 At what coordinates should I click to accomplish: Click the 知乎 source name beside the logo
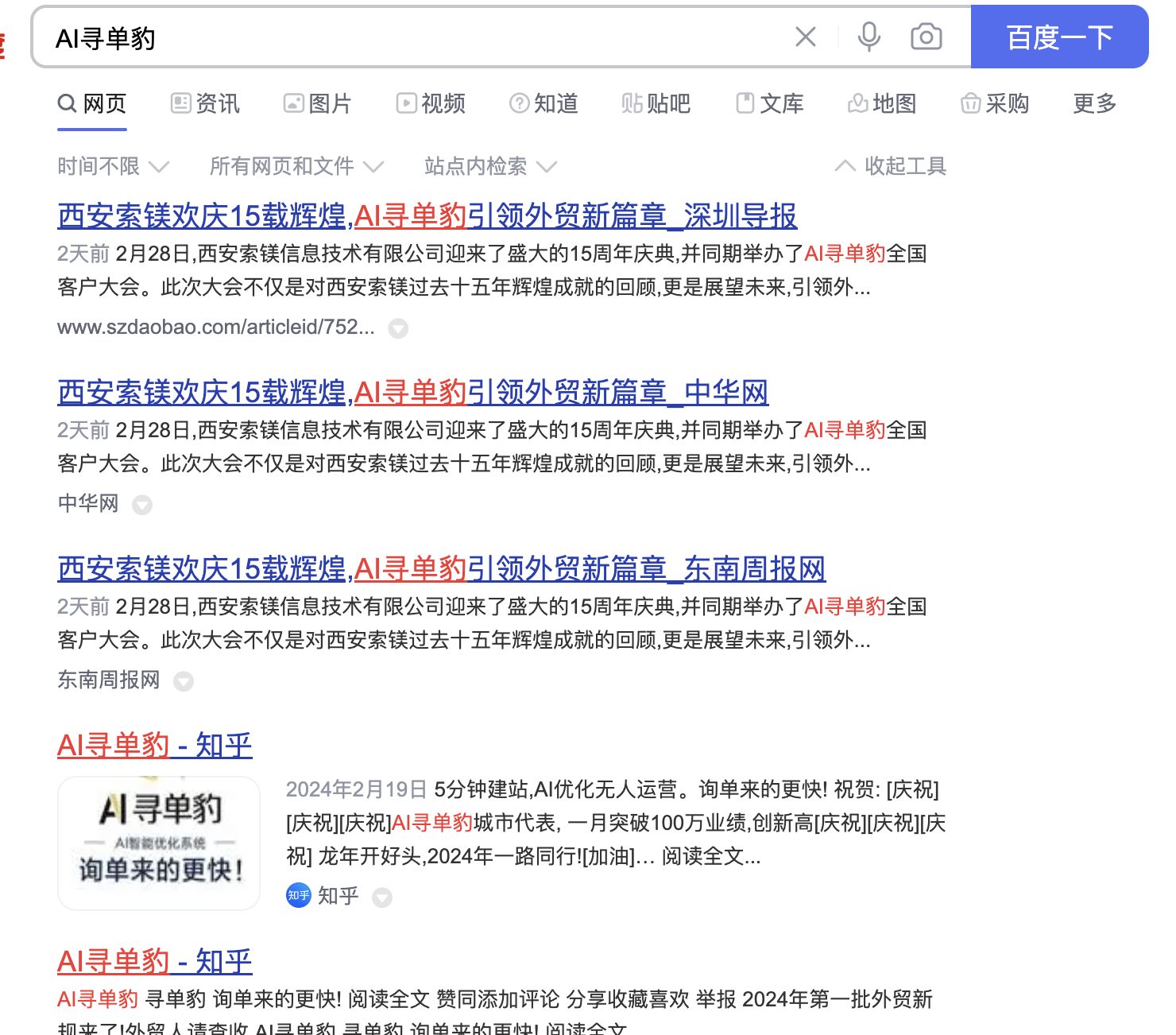click(x=338, y=896)
